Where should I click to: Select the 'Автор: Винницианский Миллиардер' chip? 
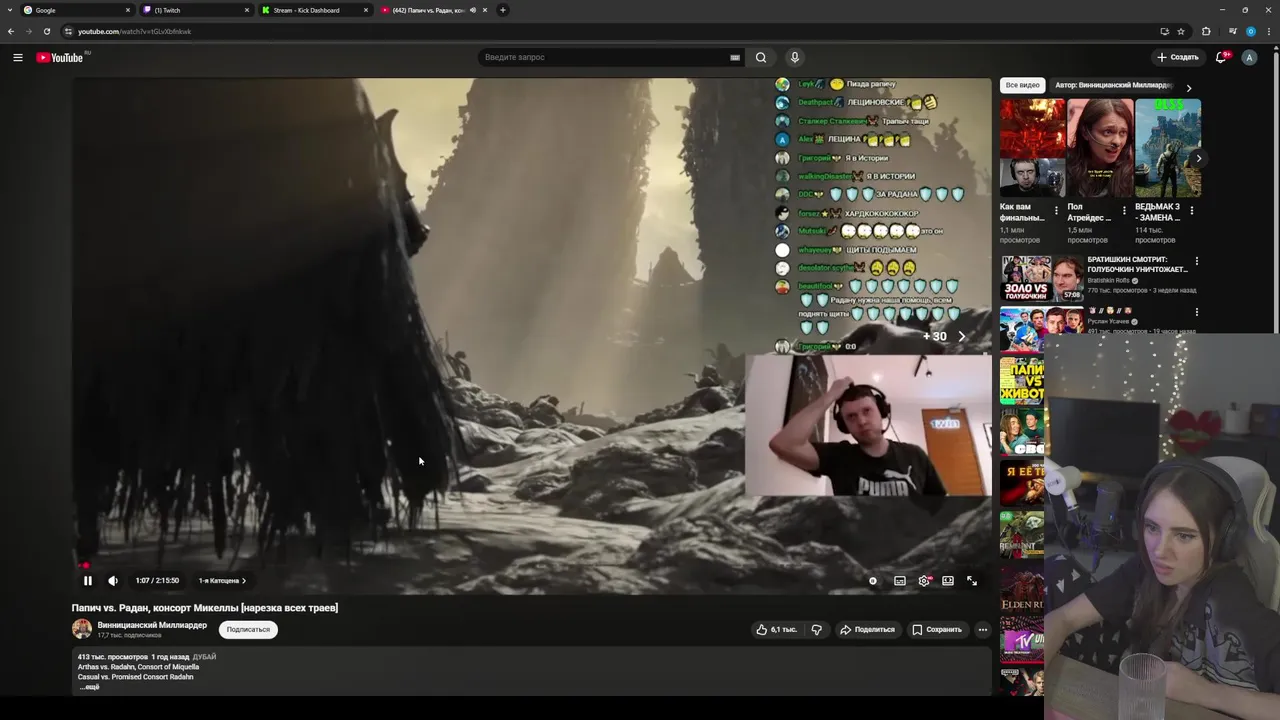1112,85
